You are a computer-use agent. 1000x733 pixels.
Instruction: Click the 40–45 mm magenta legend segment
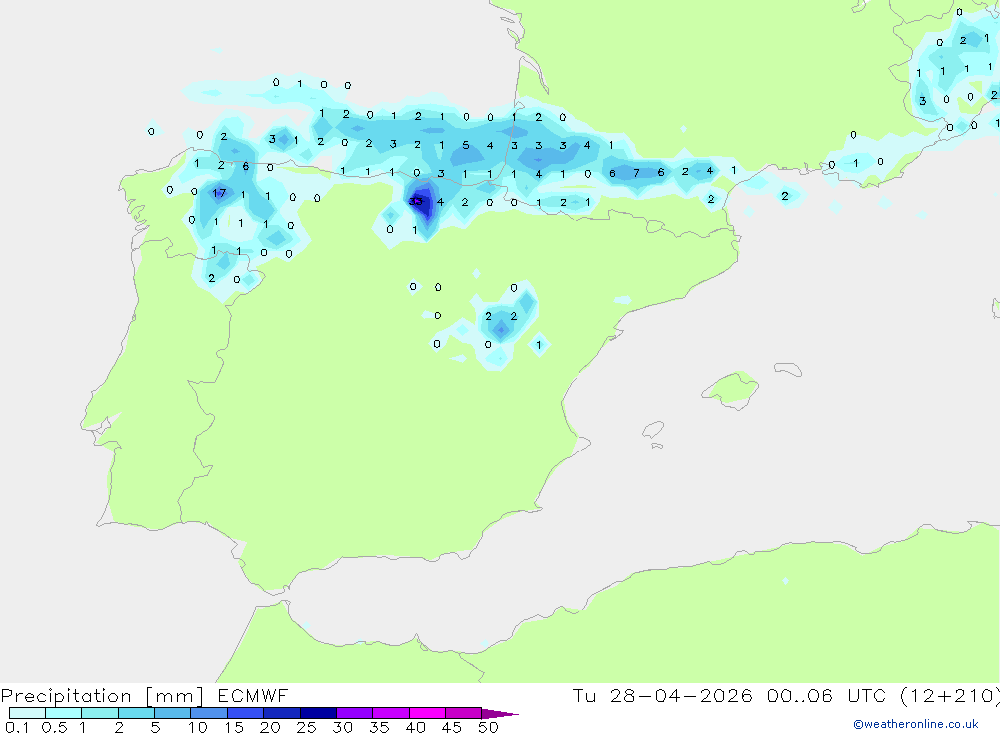(427, 713)
